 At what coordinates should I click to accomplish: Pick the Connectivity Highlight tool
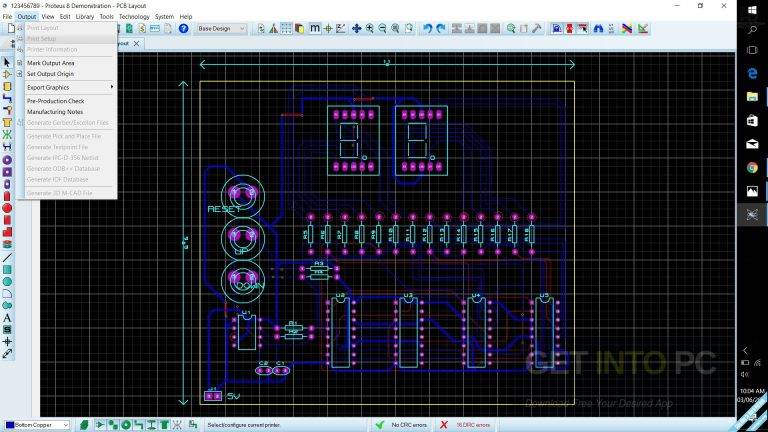click(x=6, y=146)
